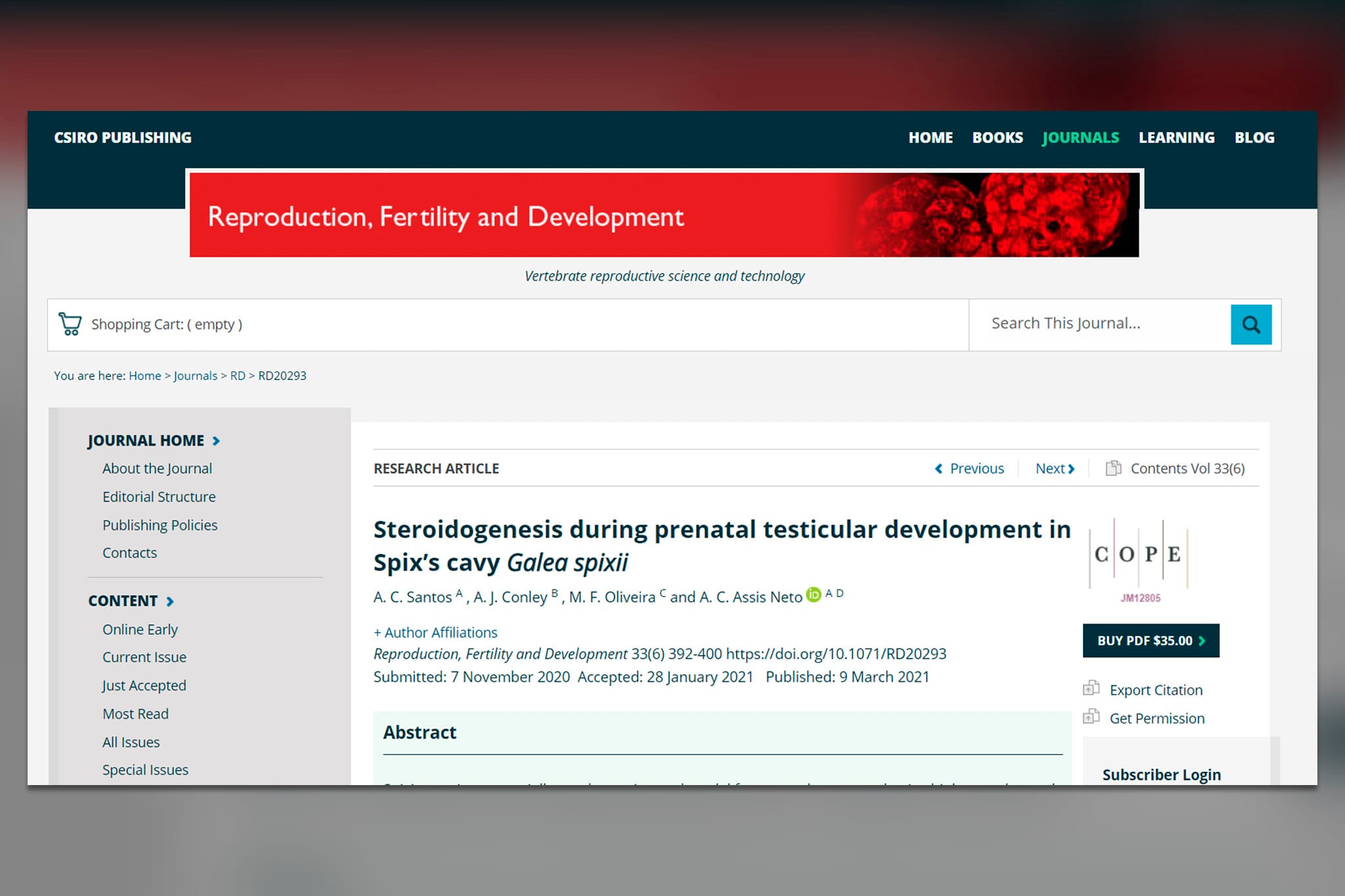Click Get Permission link
Viewport: 1345px width, 896px height.
1157,718
